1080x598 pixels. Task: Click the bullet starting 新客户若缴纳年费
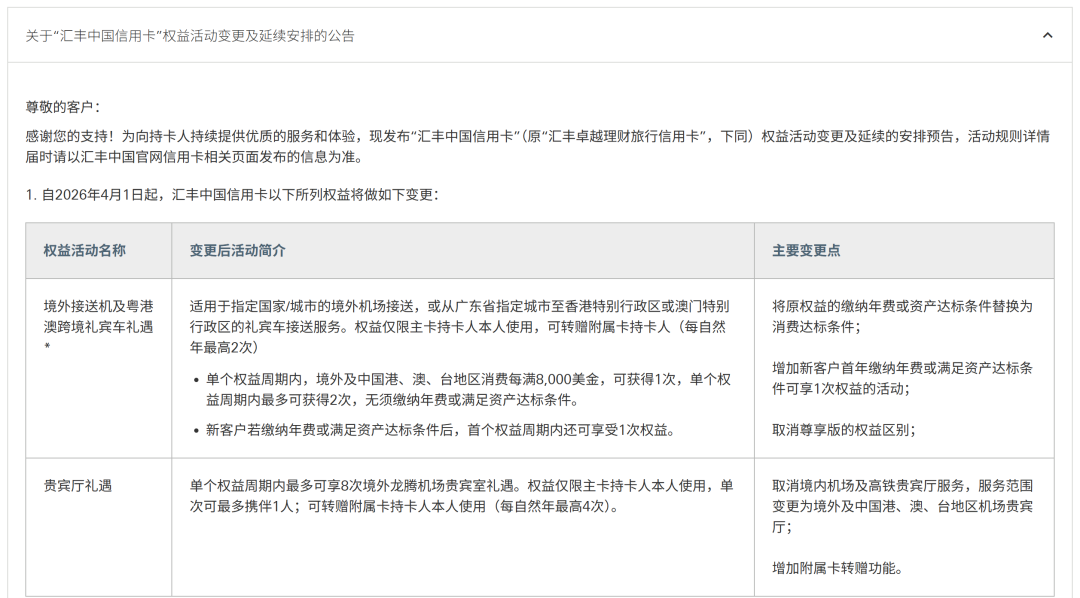tap(441, 431)
